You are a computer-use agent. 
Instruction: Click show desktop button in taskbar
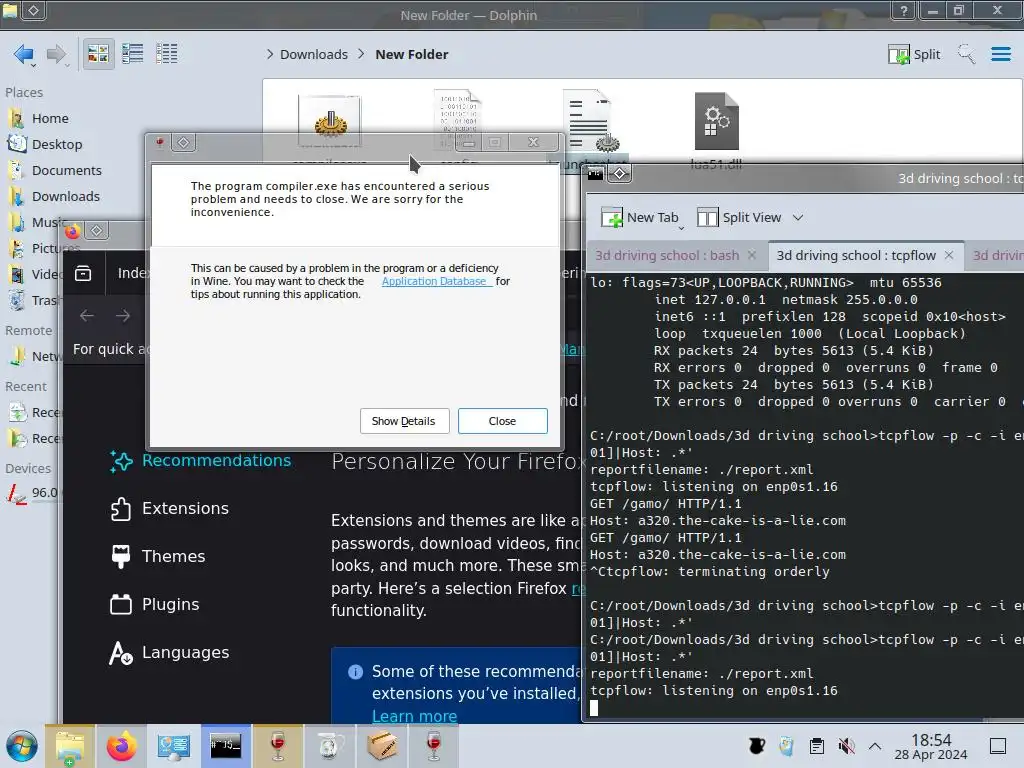[x=998, y=746]
